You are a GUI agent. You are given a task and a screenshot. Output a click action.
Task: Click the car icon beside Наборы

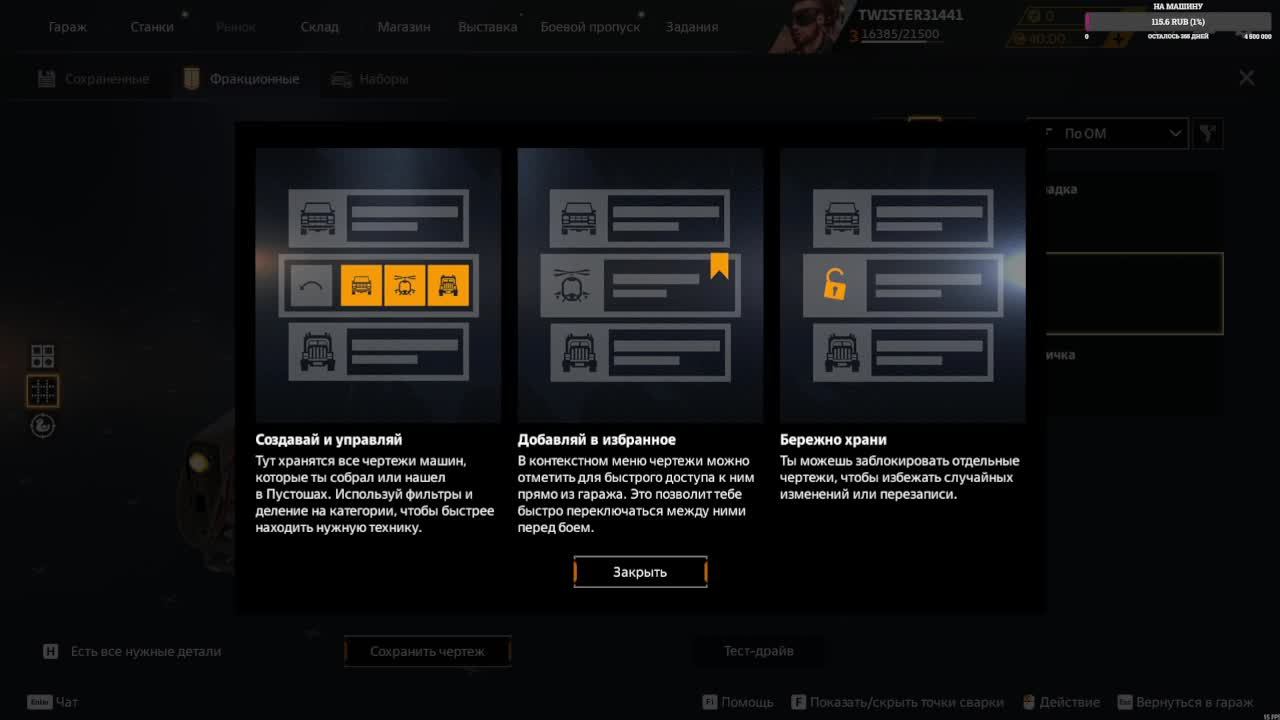click(x=341, y=79)
